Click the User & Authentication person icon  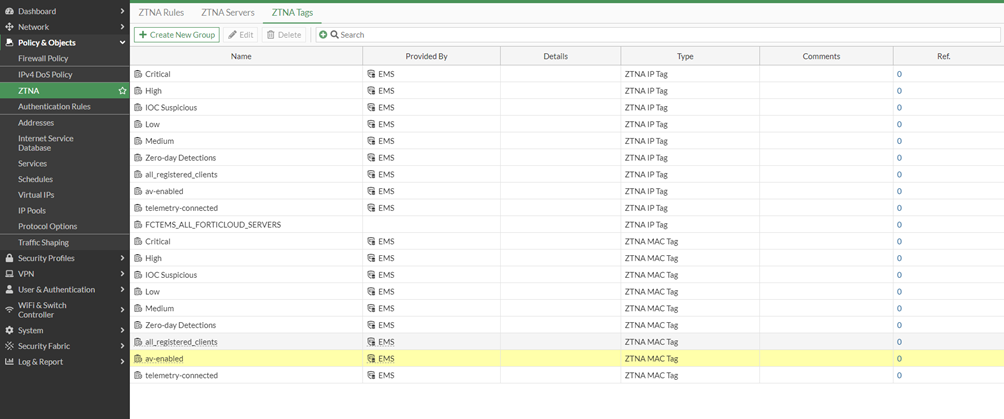9,290
